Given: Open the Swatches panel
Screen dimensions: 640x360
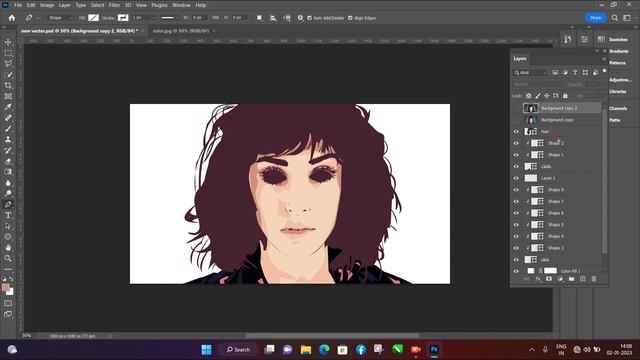Looking at the screenshot, I should click(x=618, y=40).
